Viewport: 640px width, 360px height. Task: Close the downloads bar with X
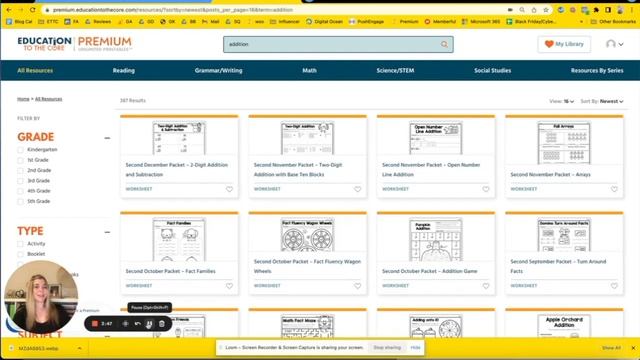(633, 348)
